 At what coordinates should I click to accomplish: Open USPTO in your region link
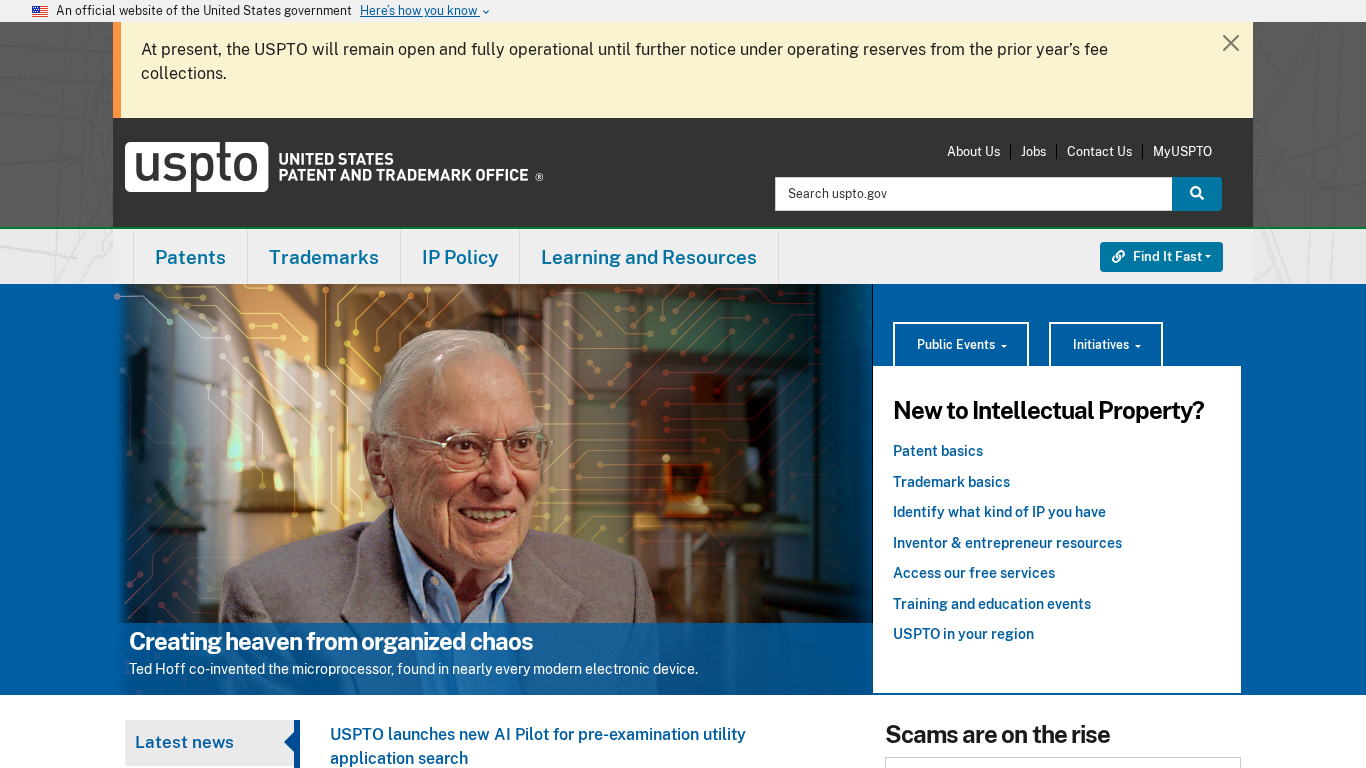click(x=963, y=634)
